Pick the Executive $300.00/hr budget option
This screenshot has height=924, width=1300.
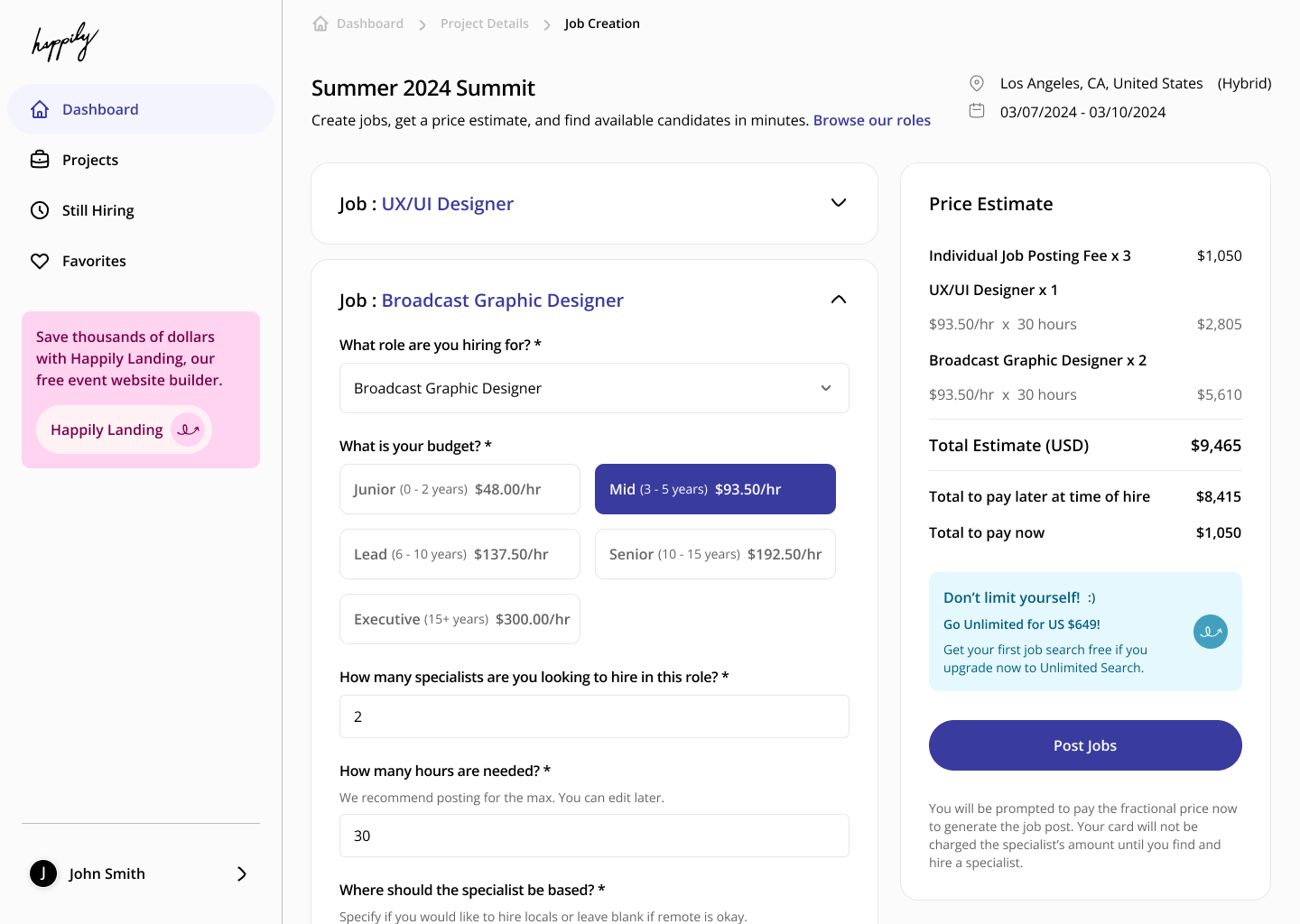point(460,619)
